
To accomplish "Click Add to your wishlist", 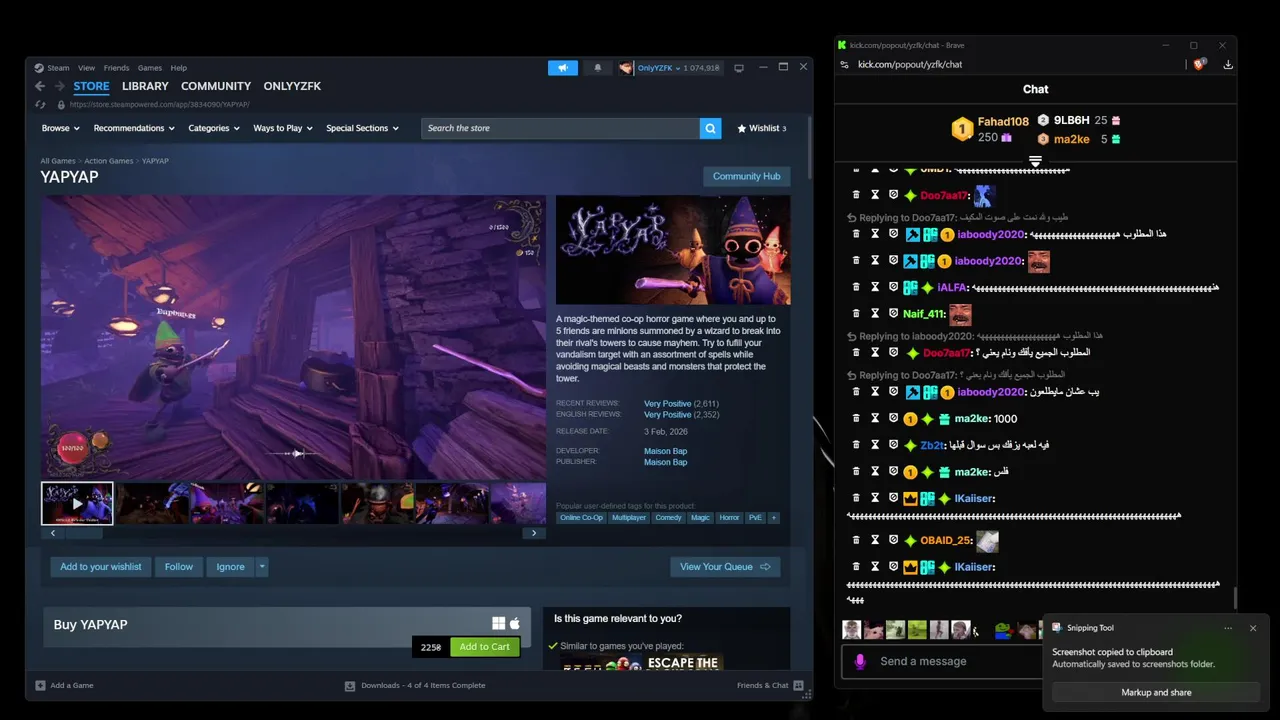I will coord(101,567).
